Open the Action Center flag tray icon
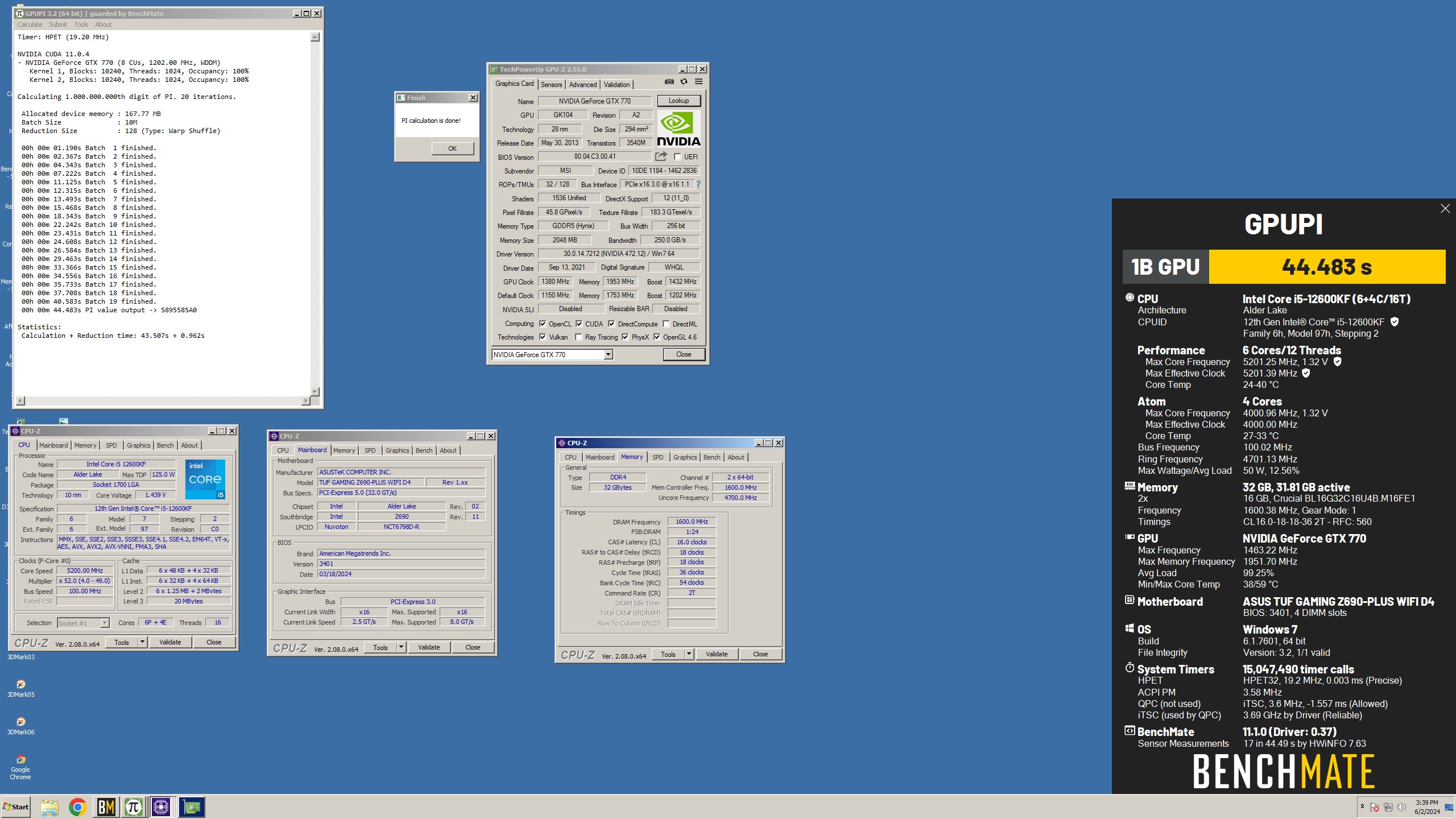This screenshot has width=1456, height=819. (1375, 808)
